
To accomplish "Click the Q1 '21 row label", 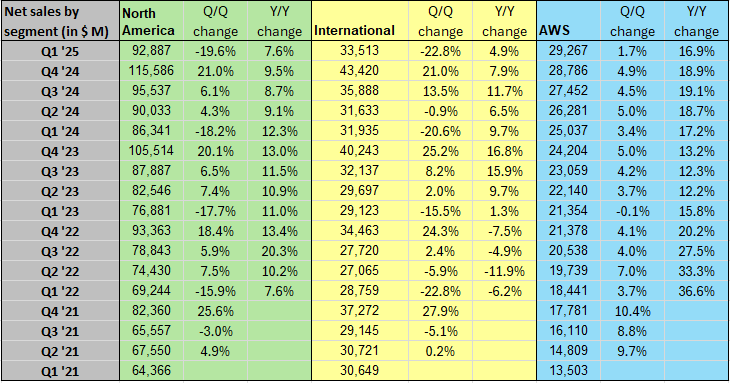I will coord(60,371).
